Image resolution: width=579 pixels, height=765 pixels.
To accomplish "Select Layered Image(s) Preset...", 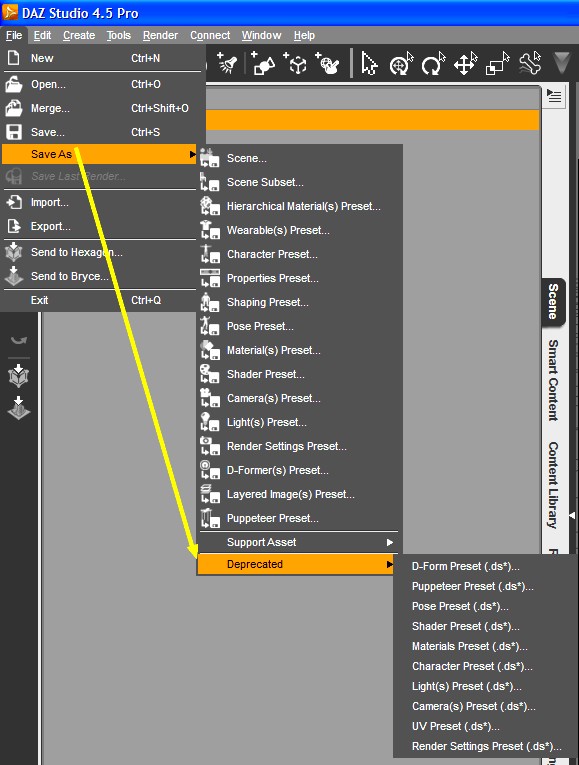I will (298, 494).
